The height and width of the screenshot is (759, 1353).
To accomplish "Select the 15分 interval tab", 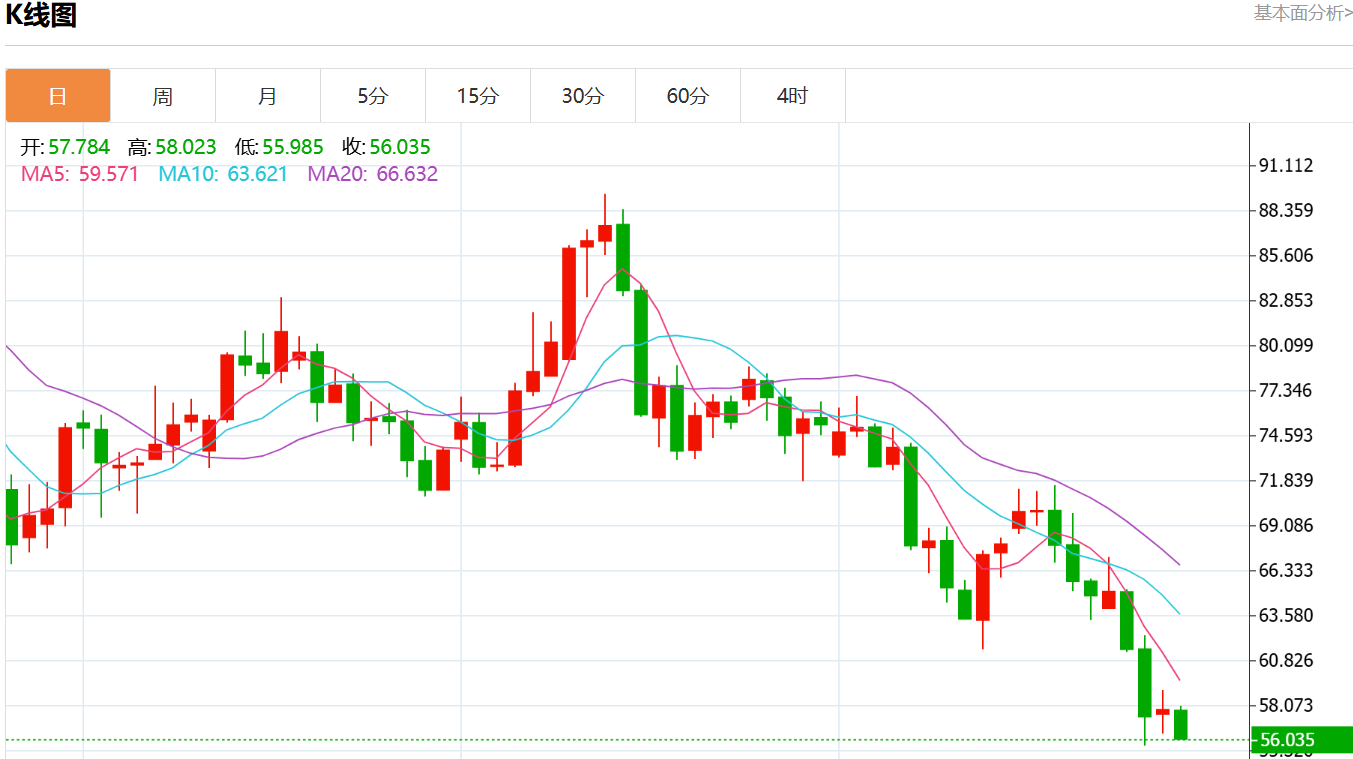I will 478,96.
